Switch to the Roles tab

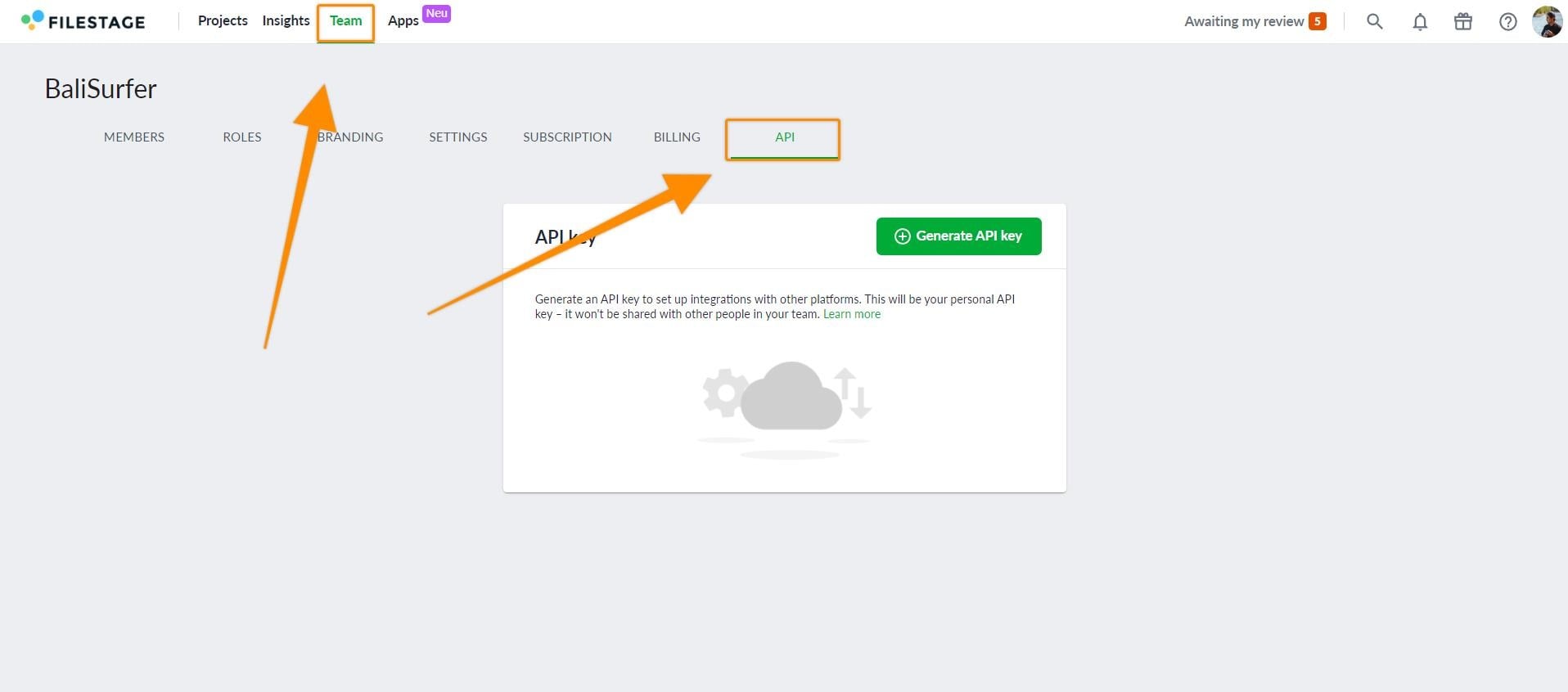pos(242,137)
